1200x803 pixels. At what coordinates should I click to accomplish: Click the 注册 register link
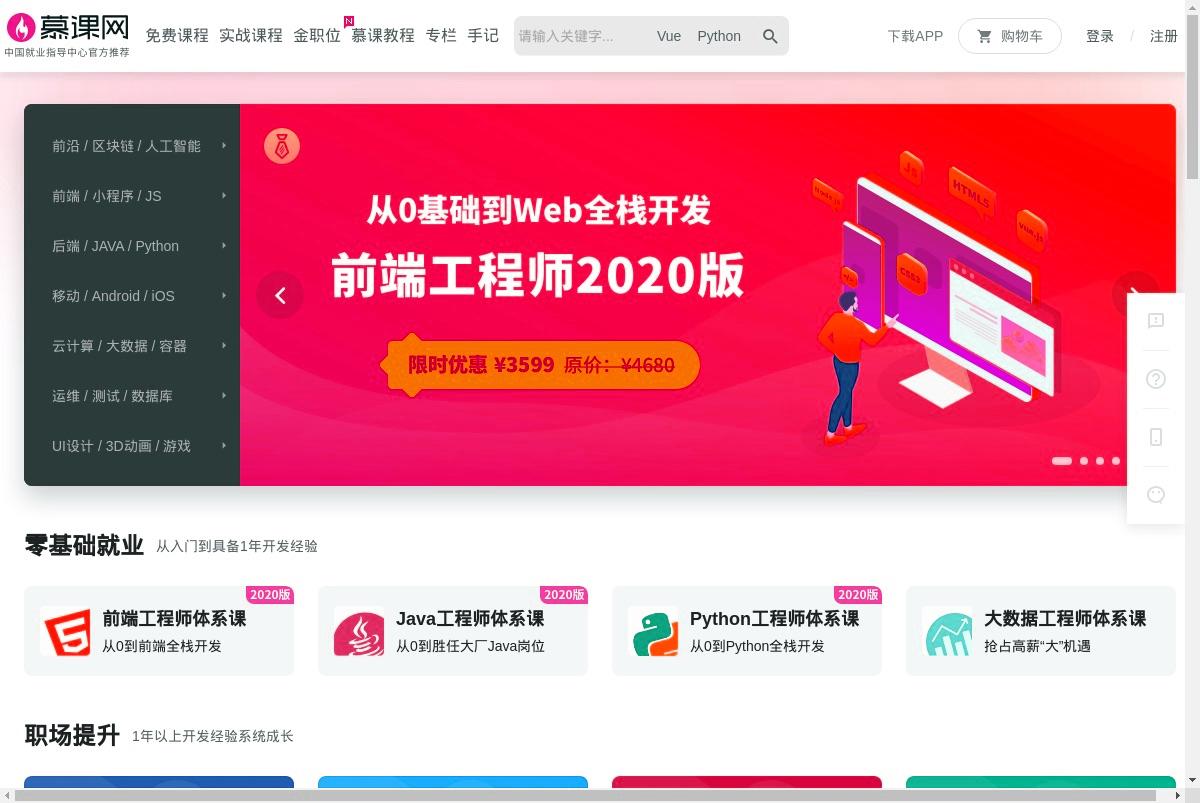(1164, 36)
